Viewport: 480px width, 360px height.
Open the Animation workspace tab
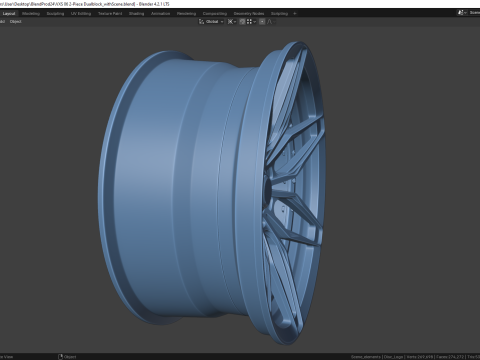160,14
